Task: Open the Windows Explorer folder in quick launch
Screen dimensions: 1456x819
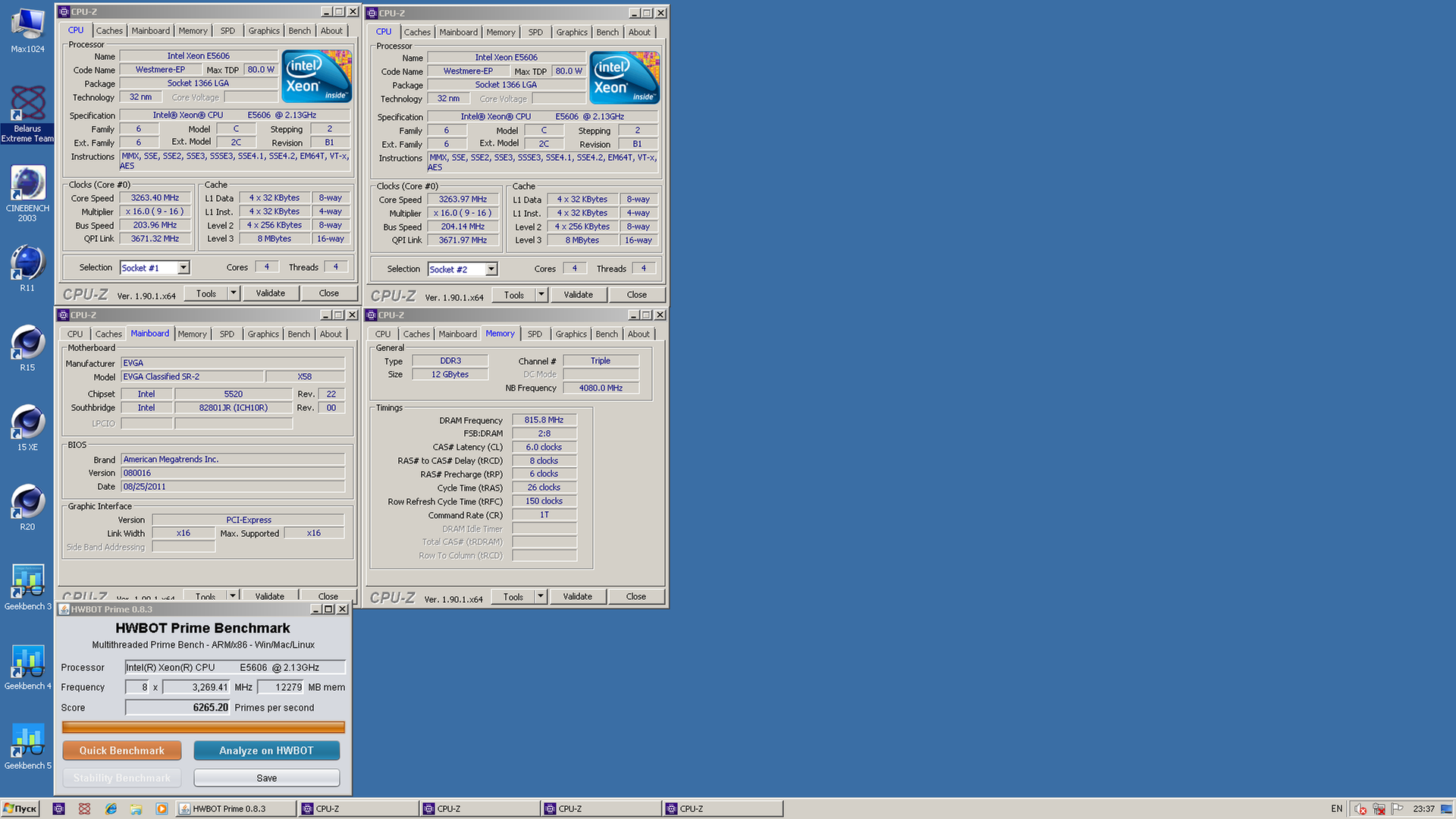Action: 136,808
